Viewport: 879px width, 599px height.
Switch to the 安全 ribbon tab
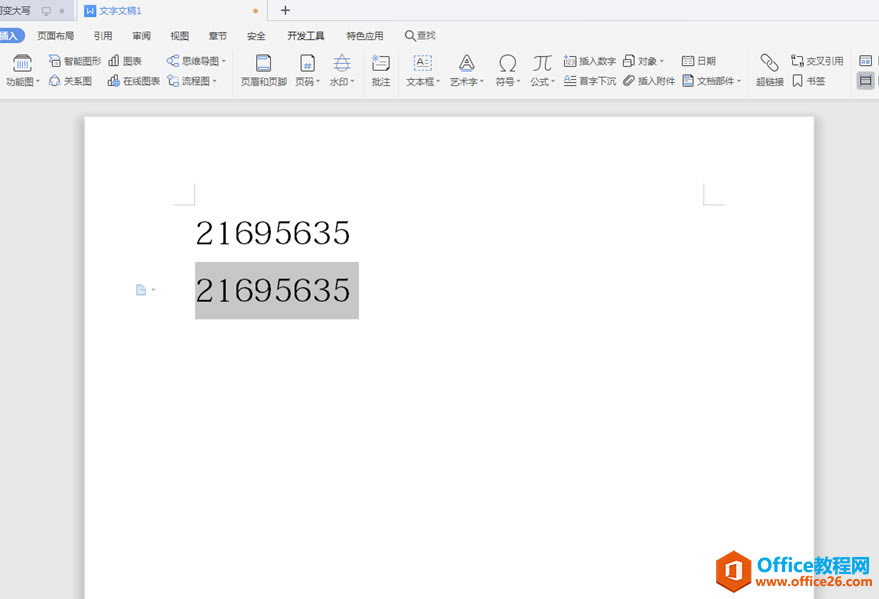(x=256, y=36)
